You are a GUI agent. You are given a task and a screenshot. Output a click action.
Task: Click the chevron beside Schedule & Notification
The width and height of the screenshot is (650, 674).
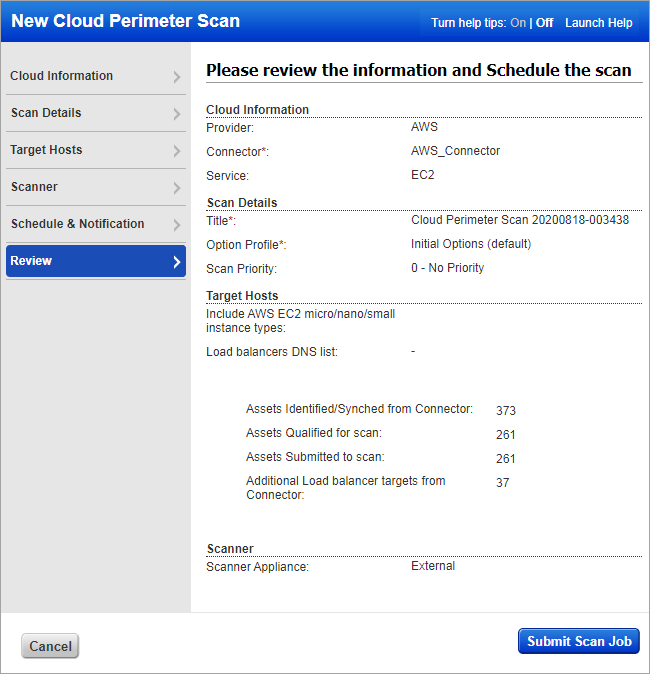pyautogui.click(x=177, y=225)
